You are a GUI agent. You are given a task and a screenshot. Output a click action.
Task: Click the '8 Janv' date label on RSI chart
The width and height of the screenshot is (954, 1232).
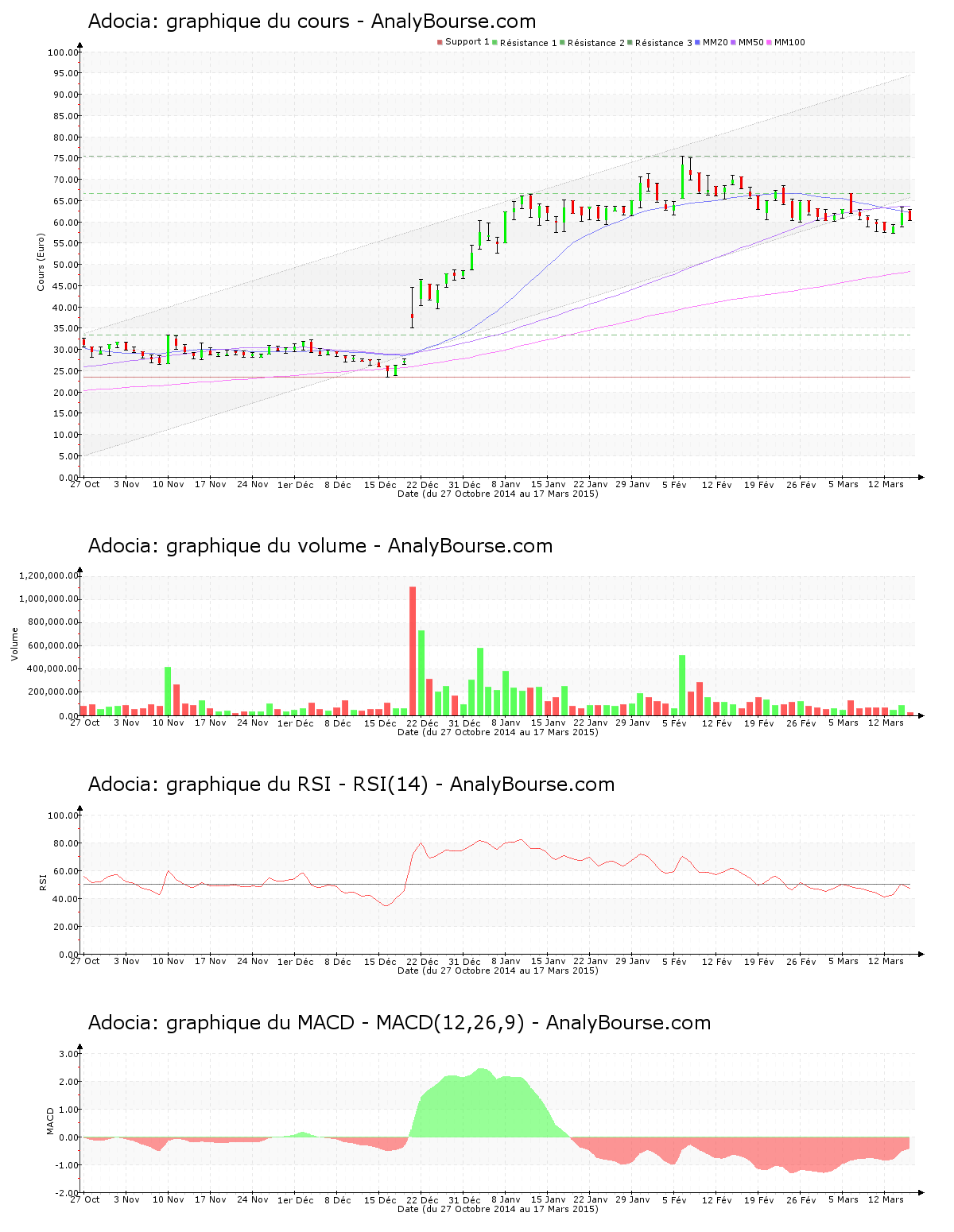[x=506, y=961]
